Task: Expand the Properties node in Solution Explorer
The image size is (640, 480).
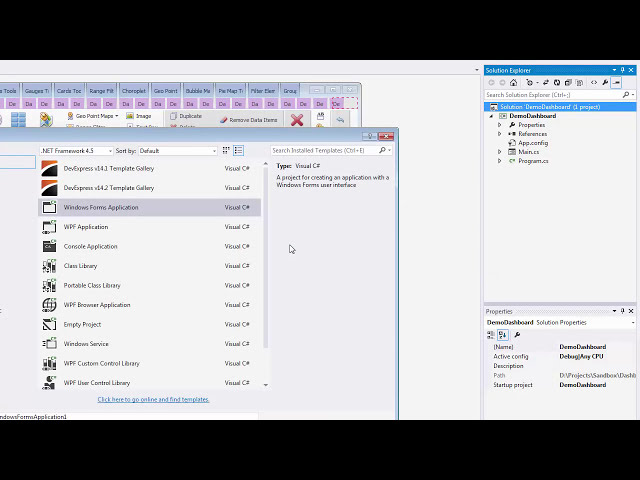Action: point(500,125)
